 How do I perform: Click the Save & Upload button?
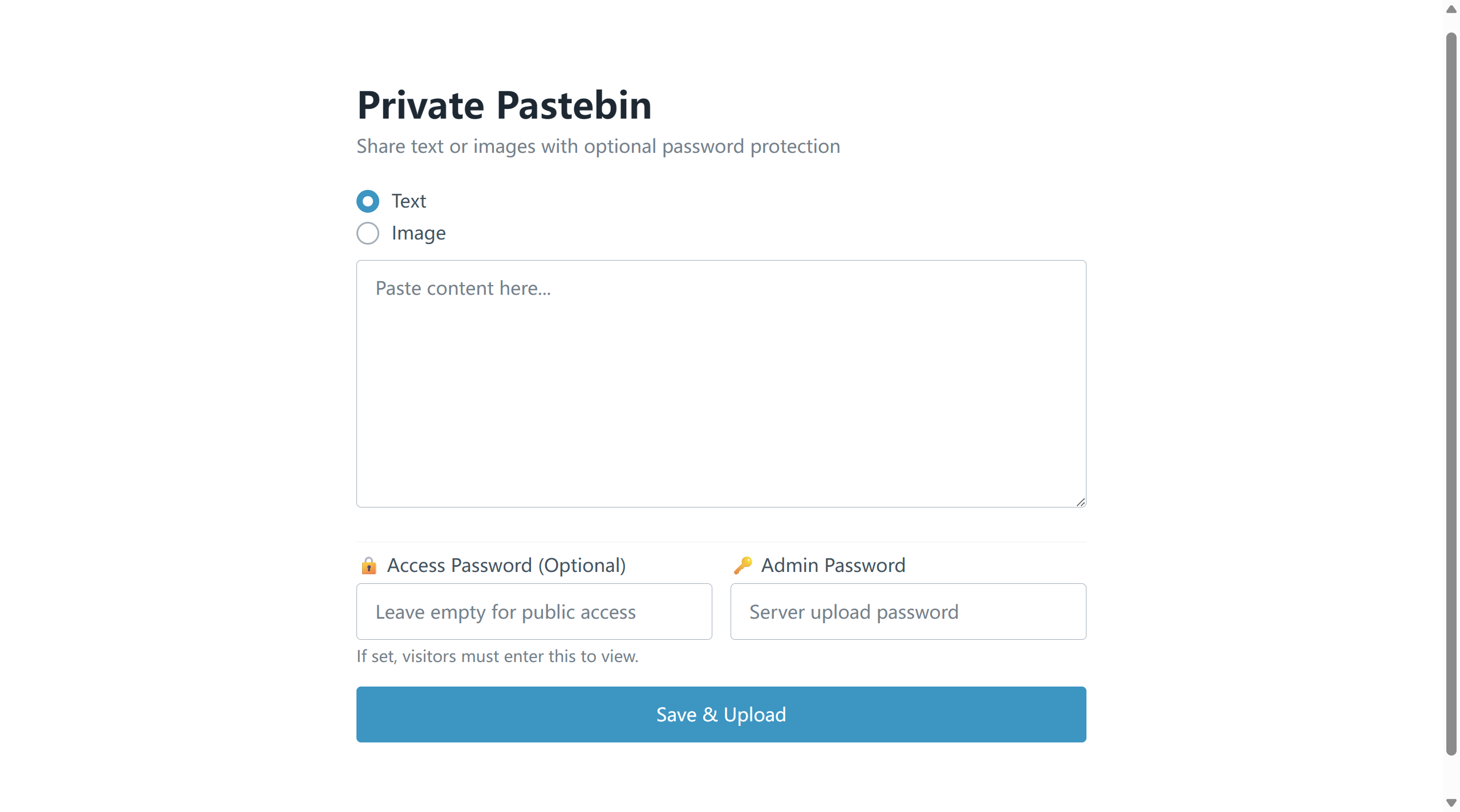[720, 714]
